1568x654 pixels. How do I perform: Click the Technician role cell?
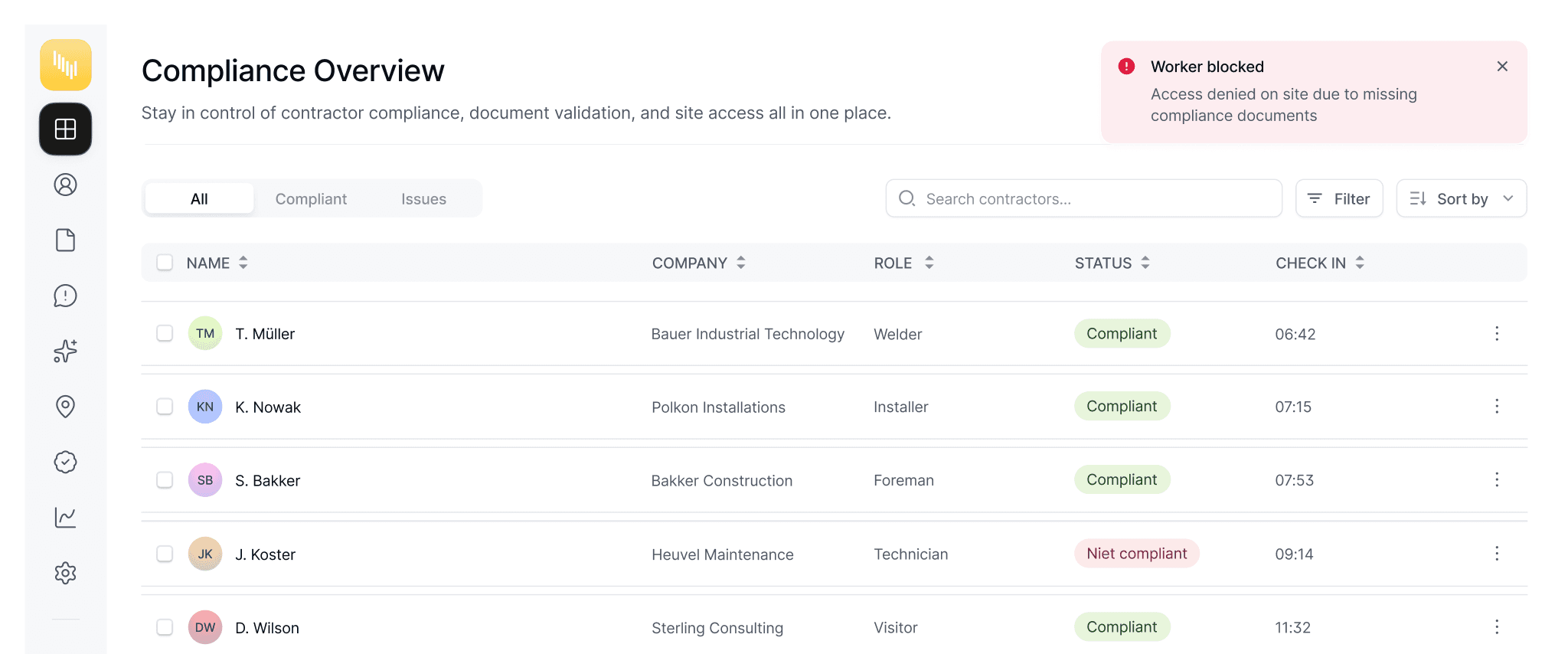tap(911, 554)
